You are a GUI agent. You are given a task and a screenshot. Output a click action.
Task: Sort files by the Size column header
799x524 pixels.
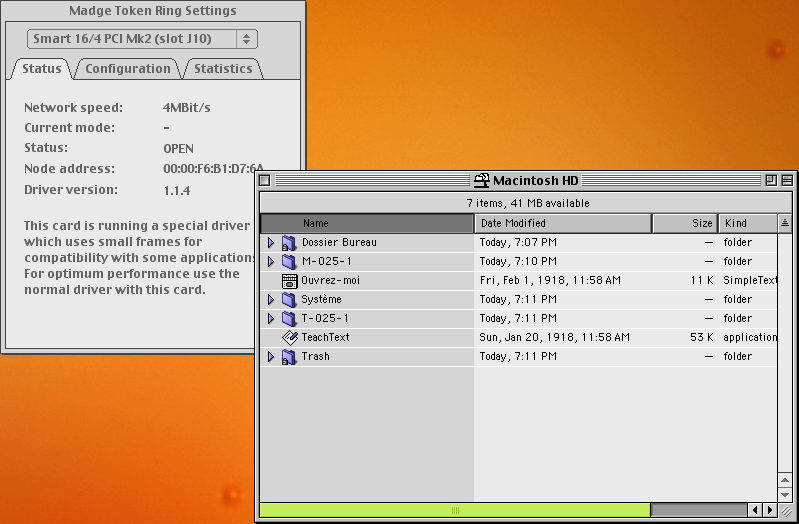pyautogui.click(x=685, y=224)
